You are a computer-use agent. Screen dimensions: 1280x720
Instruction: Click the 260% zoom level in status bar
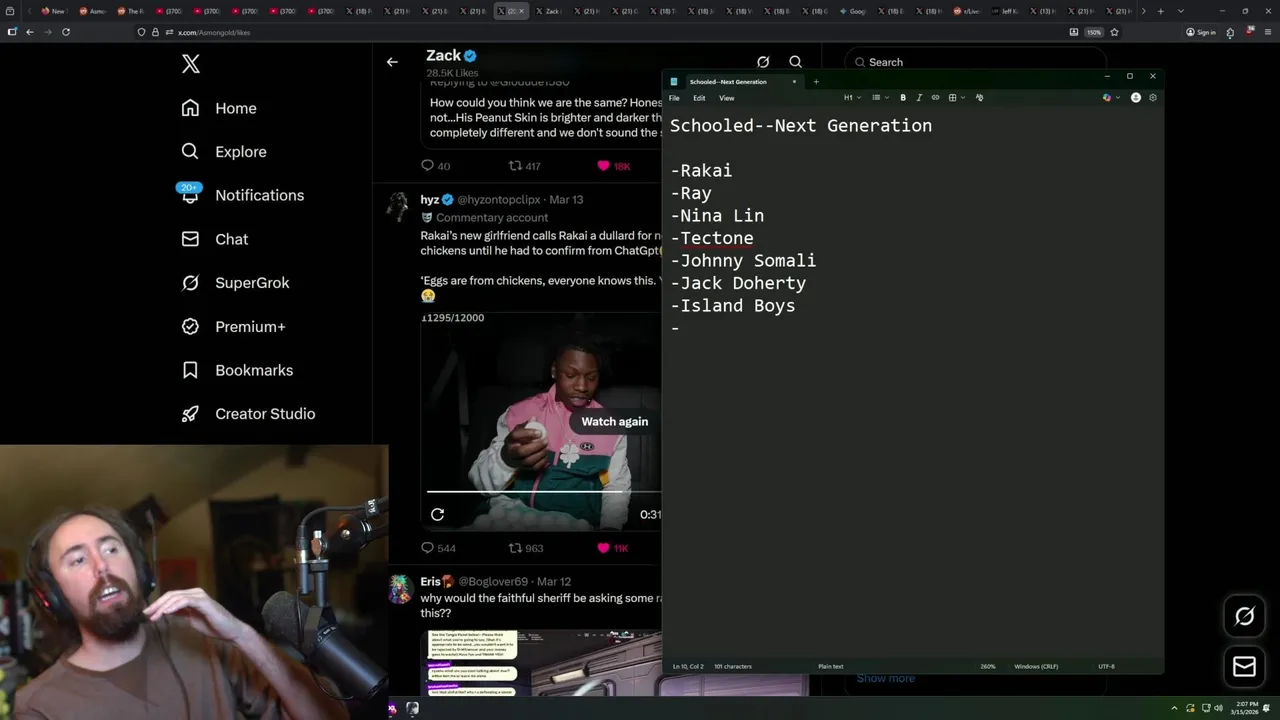(x=987, y=666)
